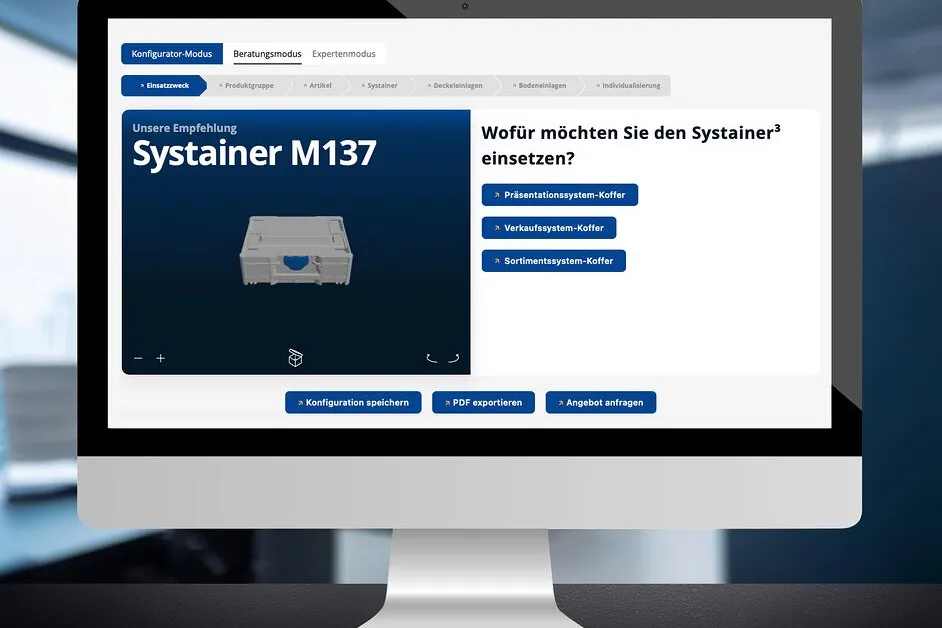Go to the Produktgruppe step
This screenshot has width=942, height=628.
[246, 85]
